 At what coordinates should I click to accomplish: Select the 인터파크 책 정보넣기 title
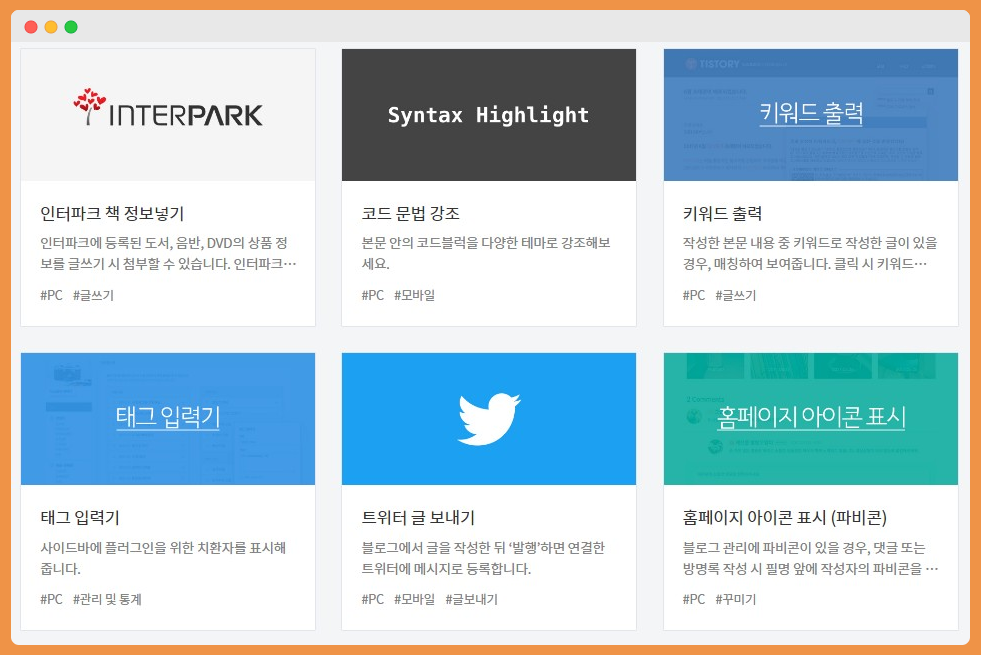coord(112,213)
